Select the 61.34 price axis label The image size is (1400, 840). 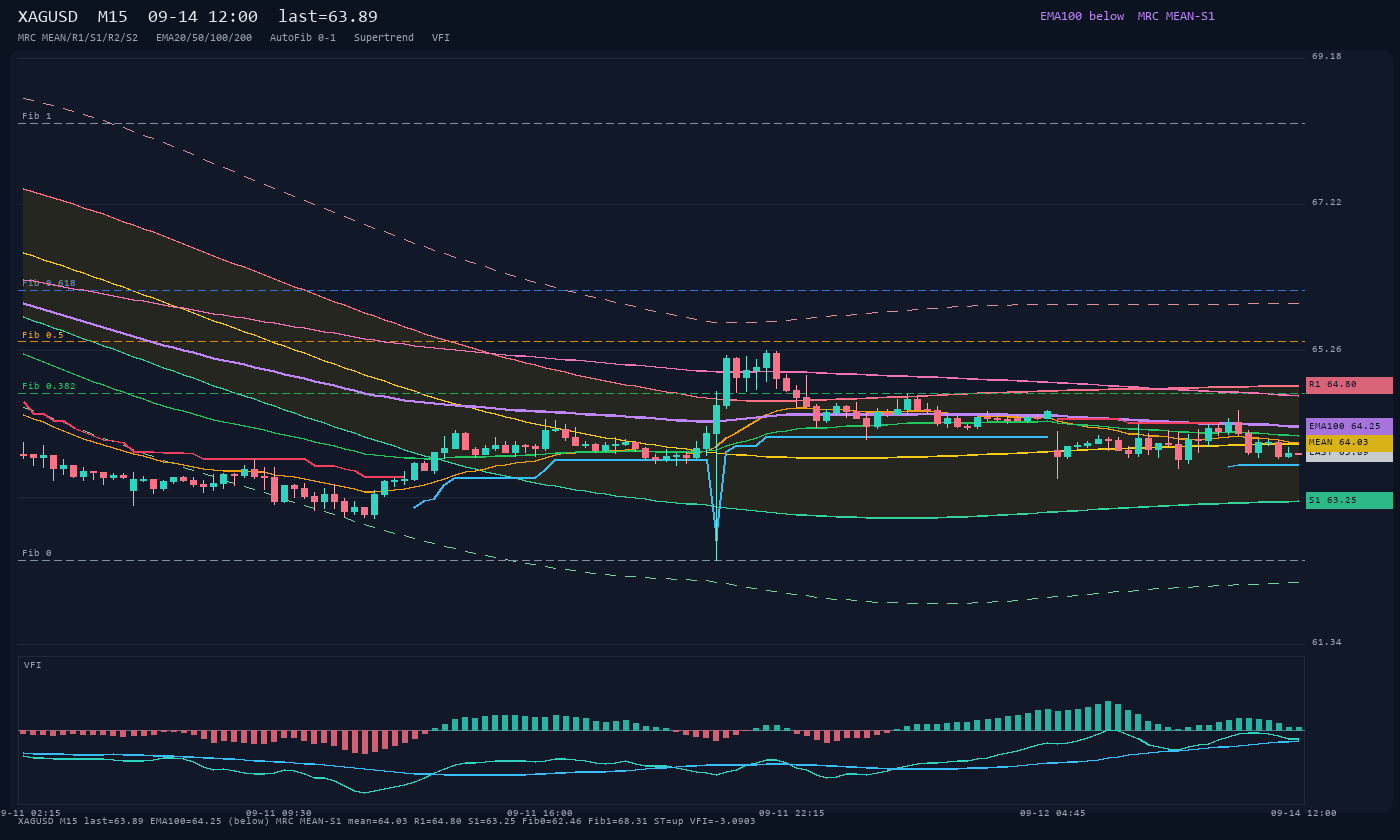tap(1327, 643)
